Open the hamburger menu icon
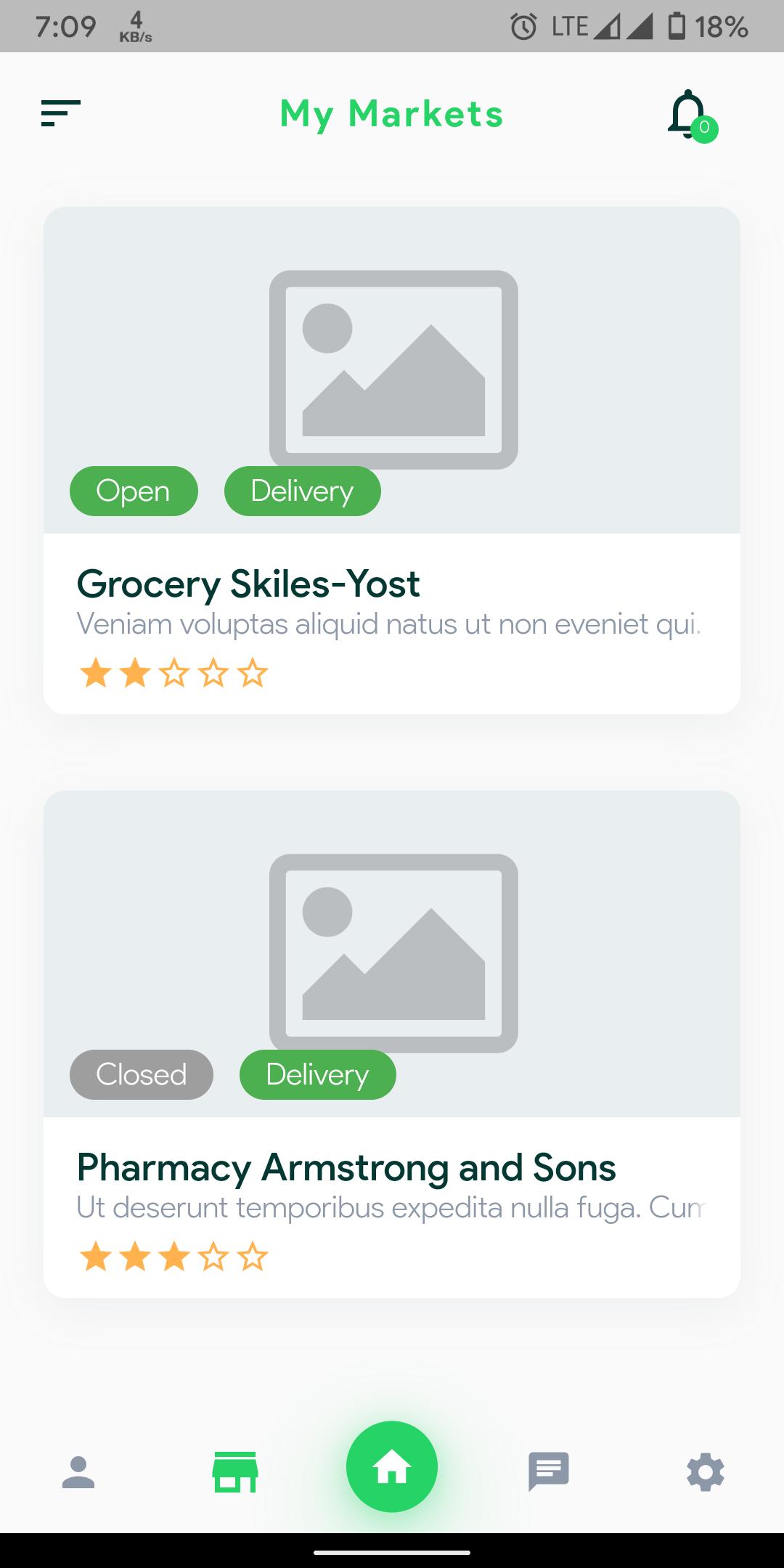 coord(60,113)
